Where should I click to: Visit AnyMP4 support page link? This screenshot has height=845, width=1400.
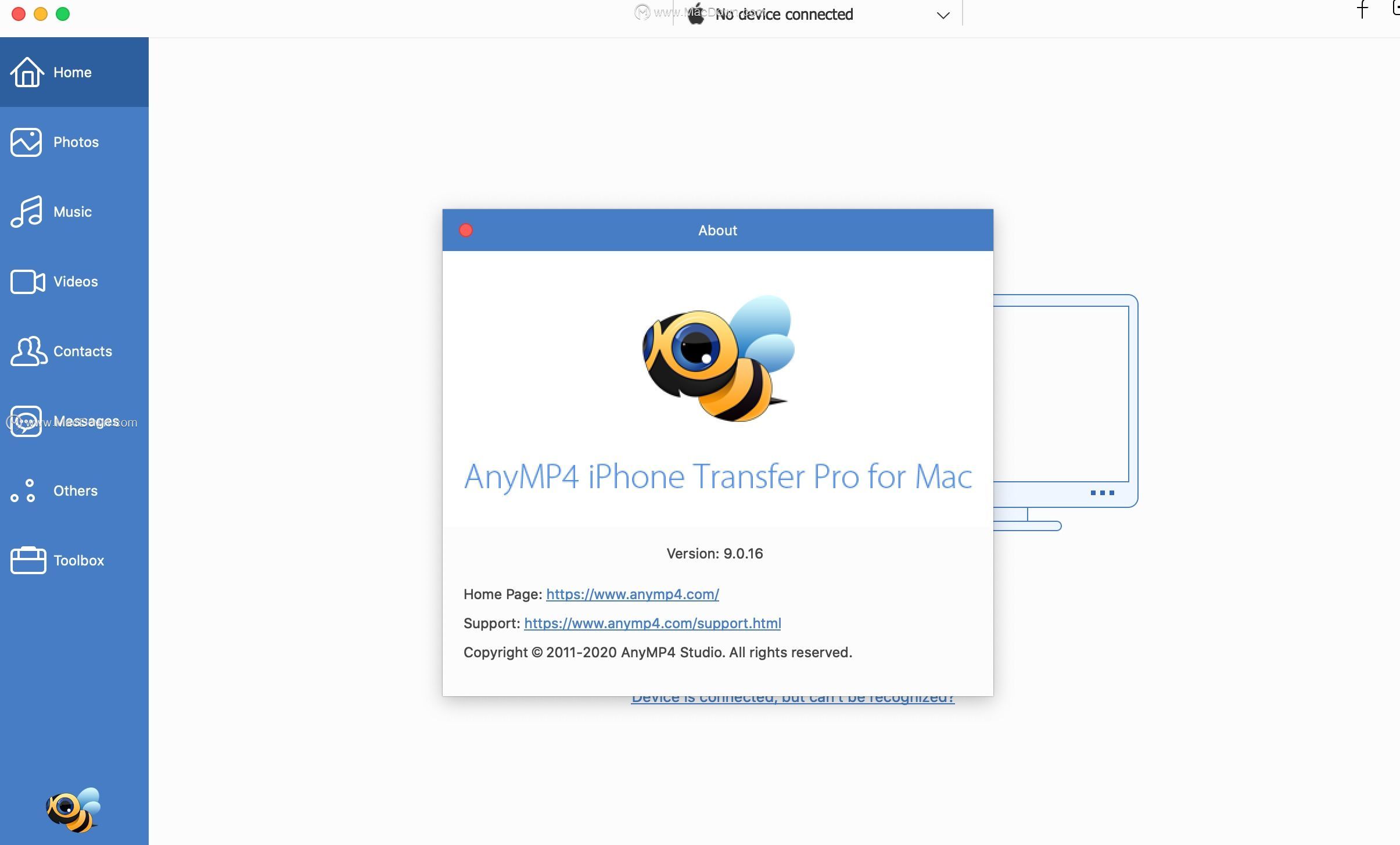coord(653,622)
